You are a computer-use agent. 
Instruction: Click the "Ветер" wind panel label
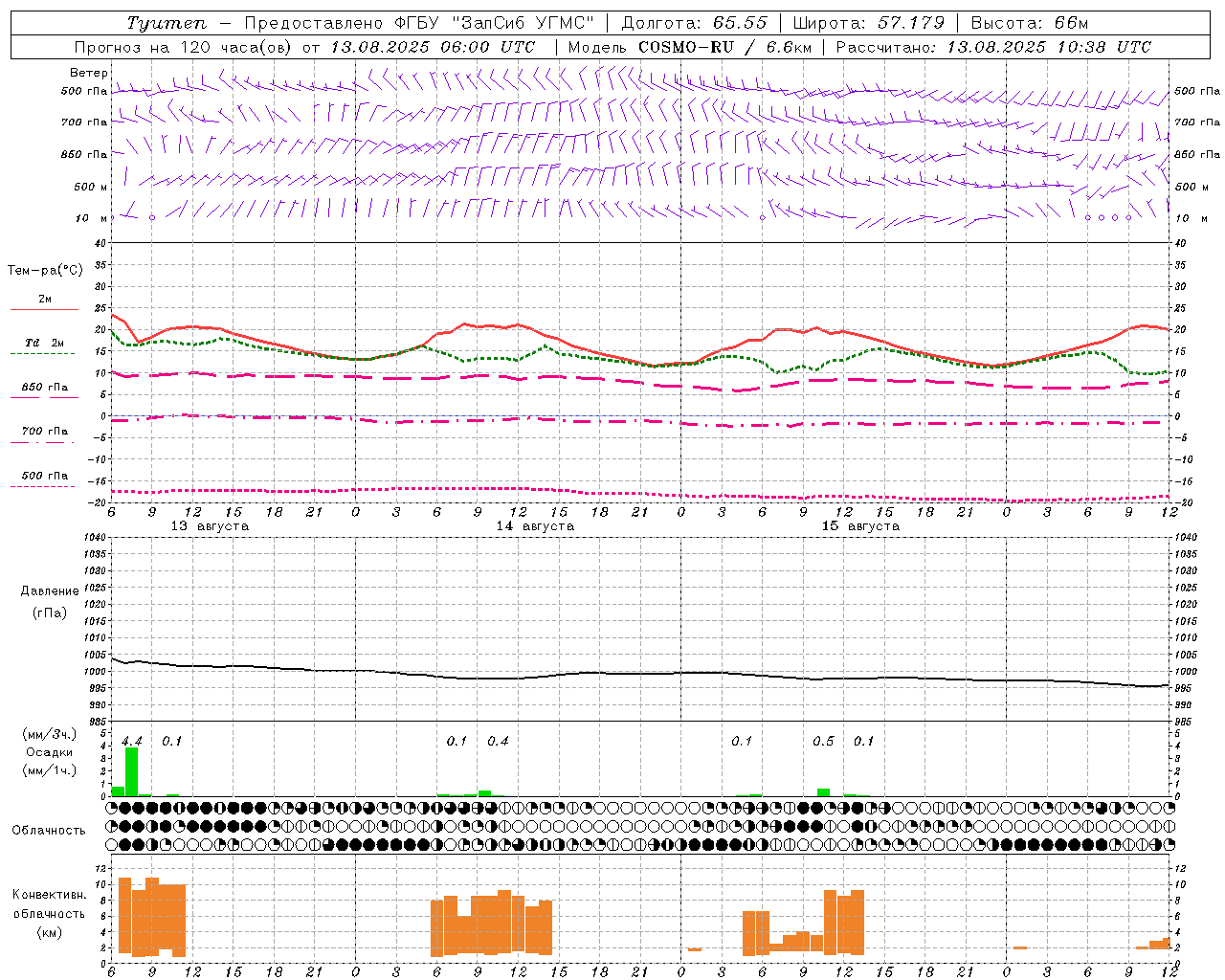click(89, 73)
